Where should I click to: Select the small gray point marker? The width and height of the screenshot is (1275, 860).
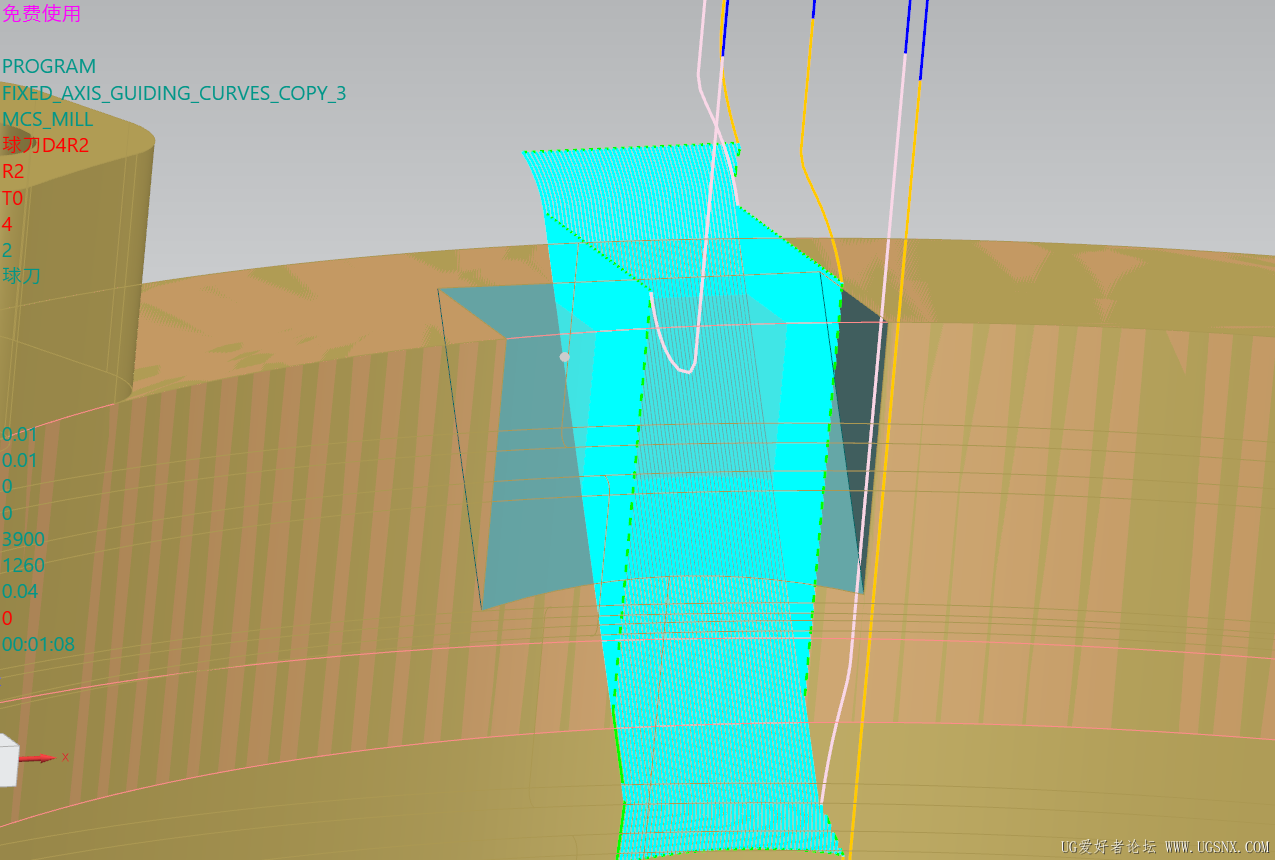click(x=564, y=357)
